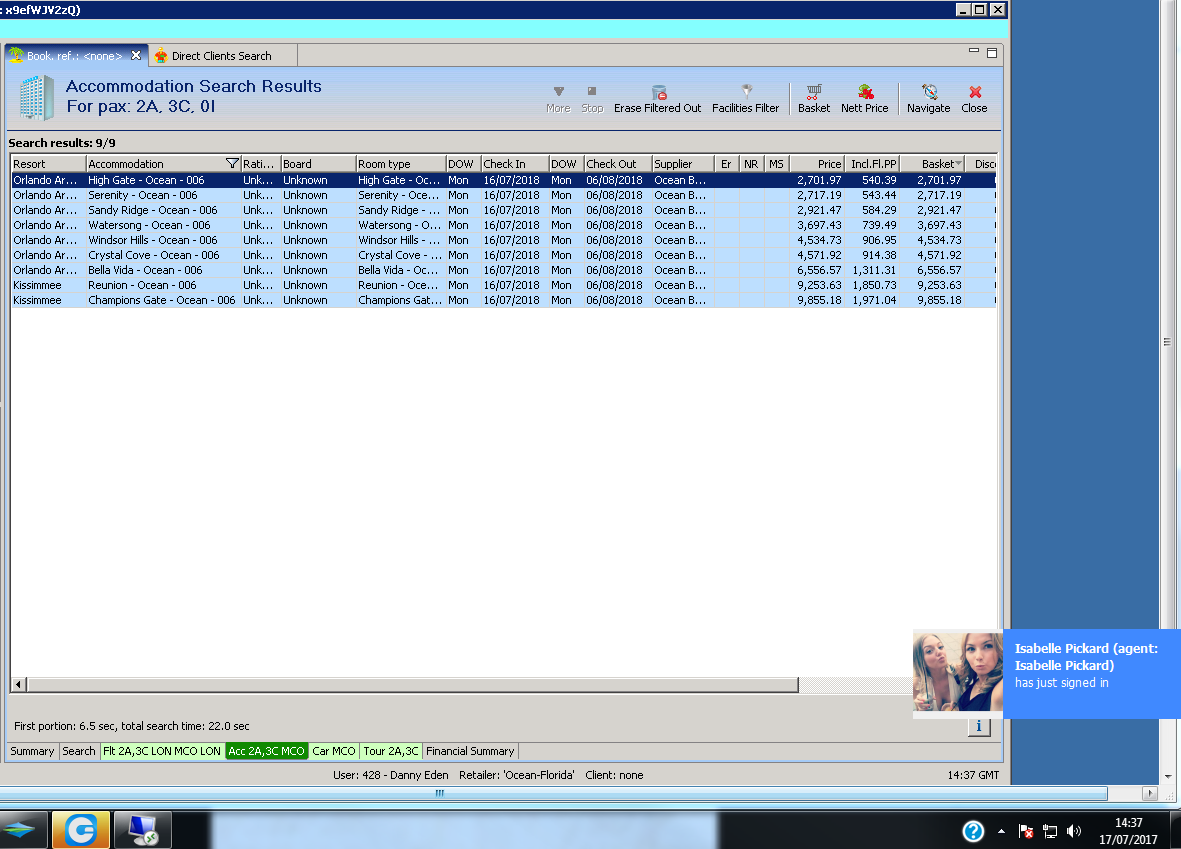
Task: Maximize the results view panel
Action: (992, 53)
